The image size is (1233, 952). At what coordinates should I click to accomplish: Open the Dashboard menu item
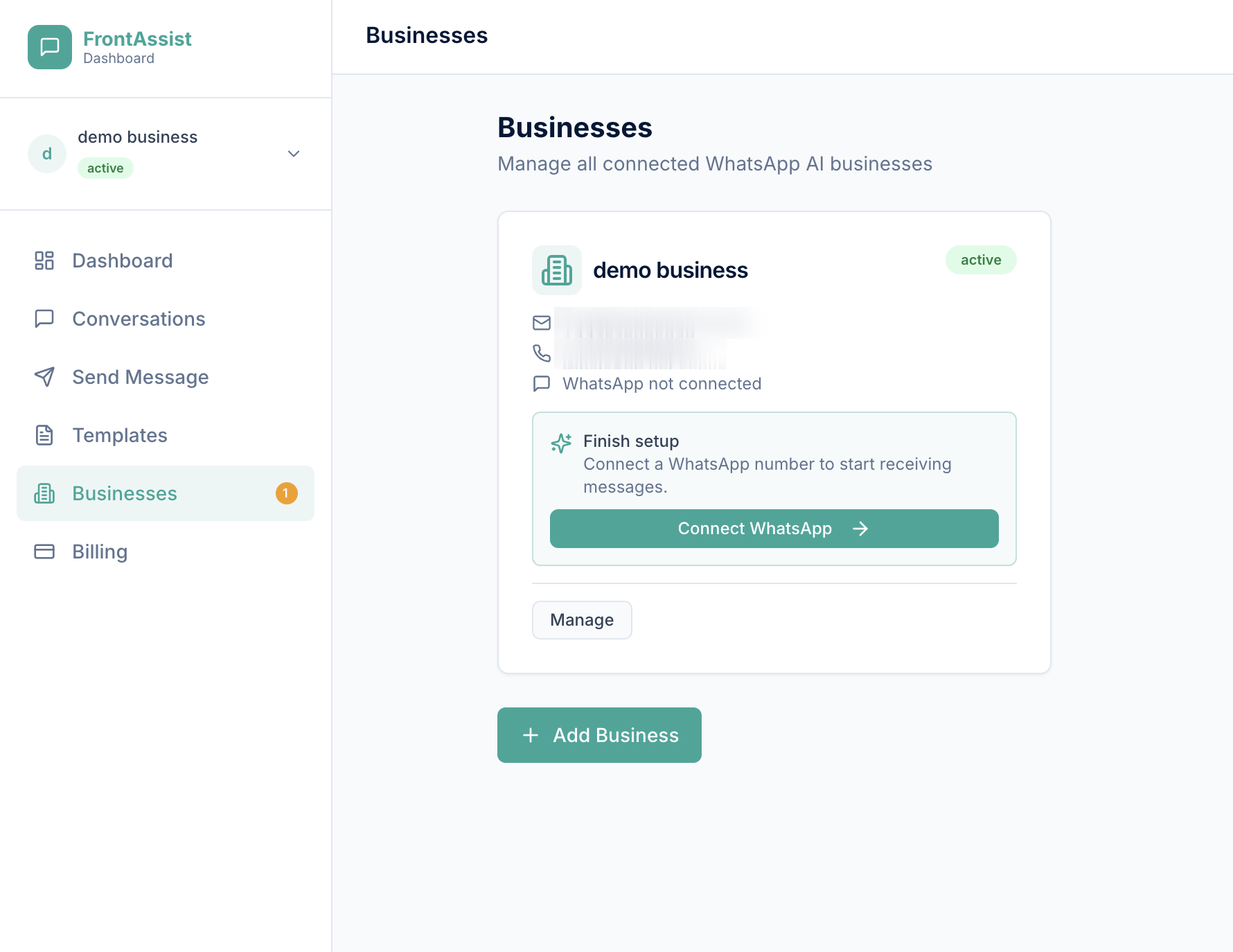(166, 261)
